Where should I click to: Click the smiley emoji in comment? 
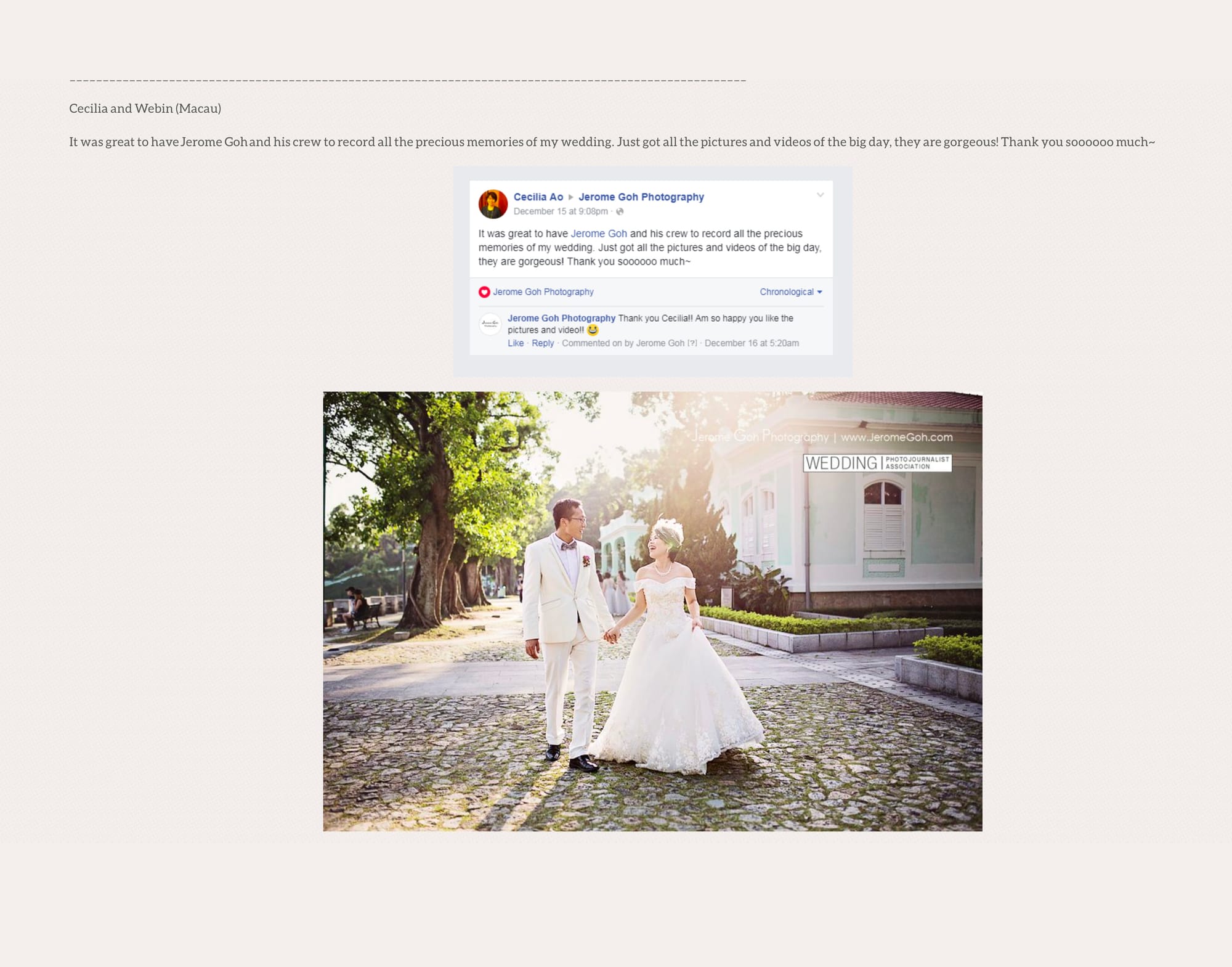[593, 330]
